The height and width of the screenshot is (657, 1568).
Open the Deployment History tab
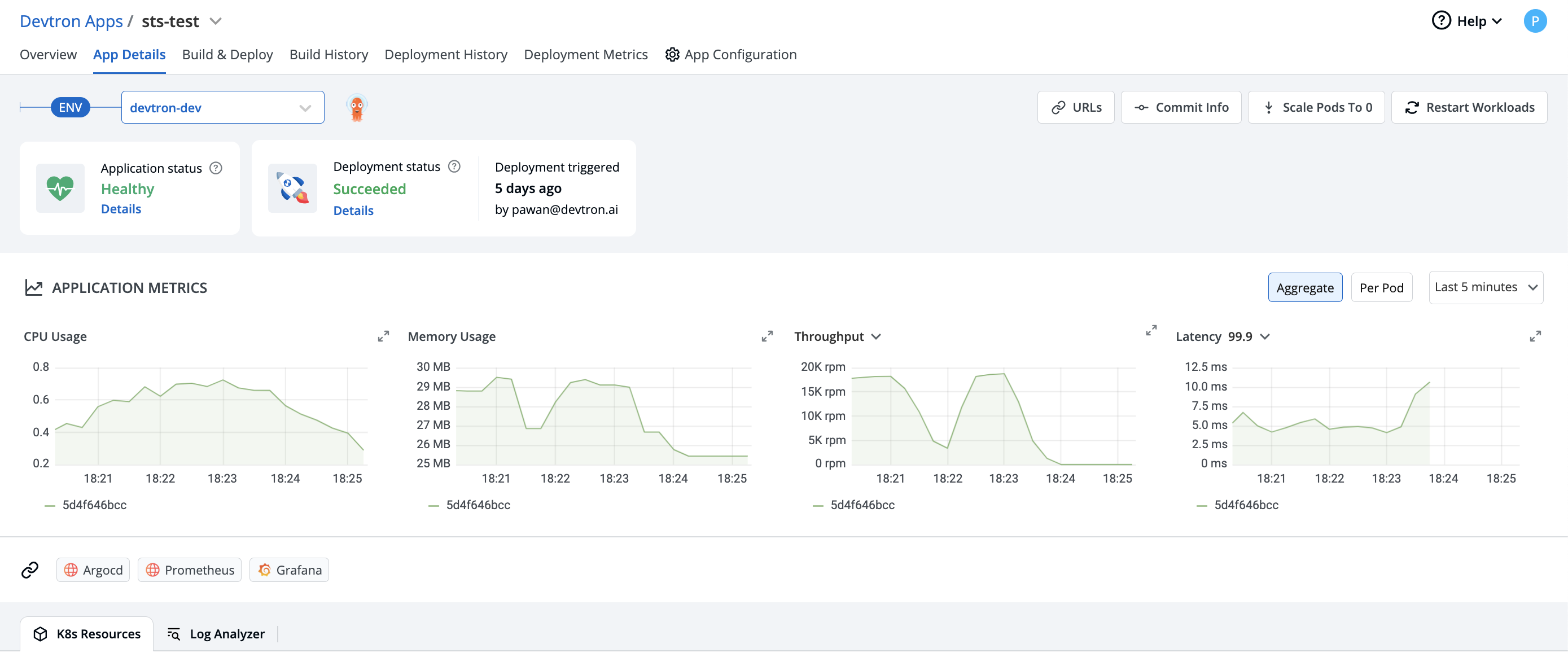coord(445,55)
